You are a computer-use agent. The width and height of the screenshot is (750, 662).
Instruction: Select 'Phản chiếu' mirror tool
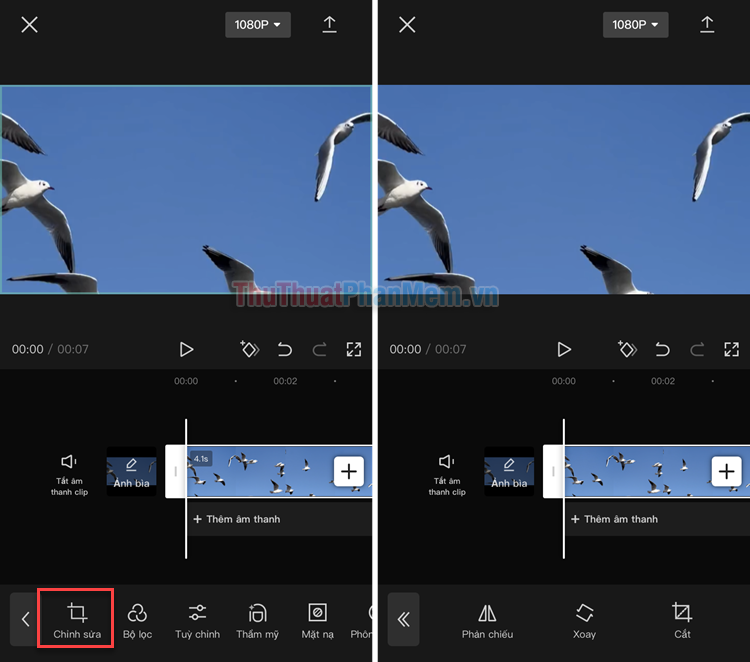[487, 621]
